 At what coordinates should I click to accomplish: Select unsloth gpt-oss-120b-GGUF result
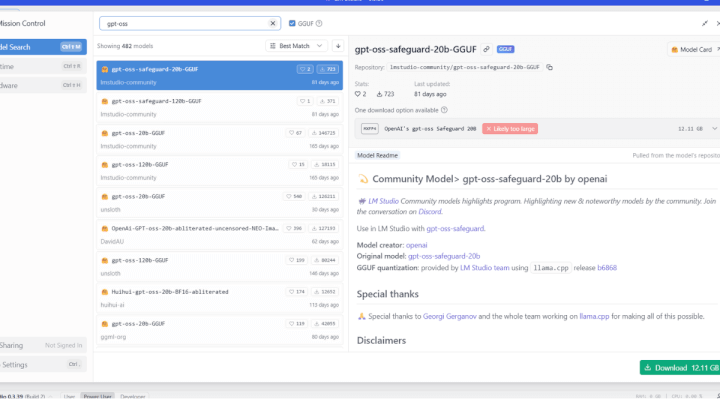tap(219, 266)
